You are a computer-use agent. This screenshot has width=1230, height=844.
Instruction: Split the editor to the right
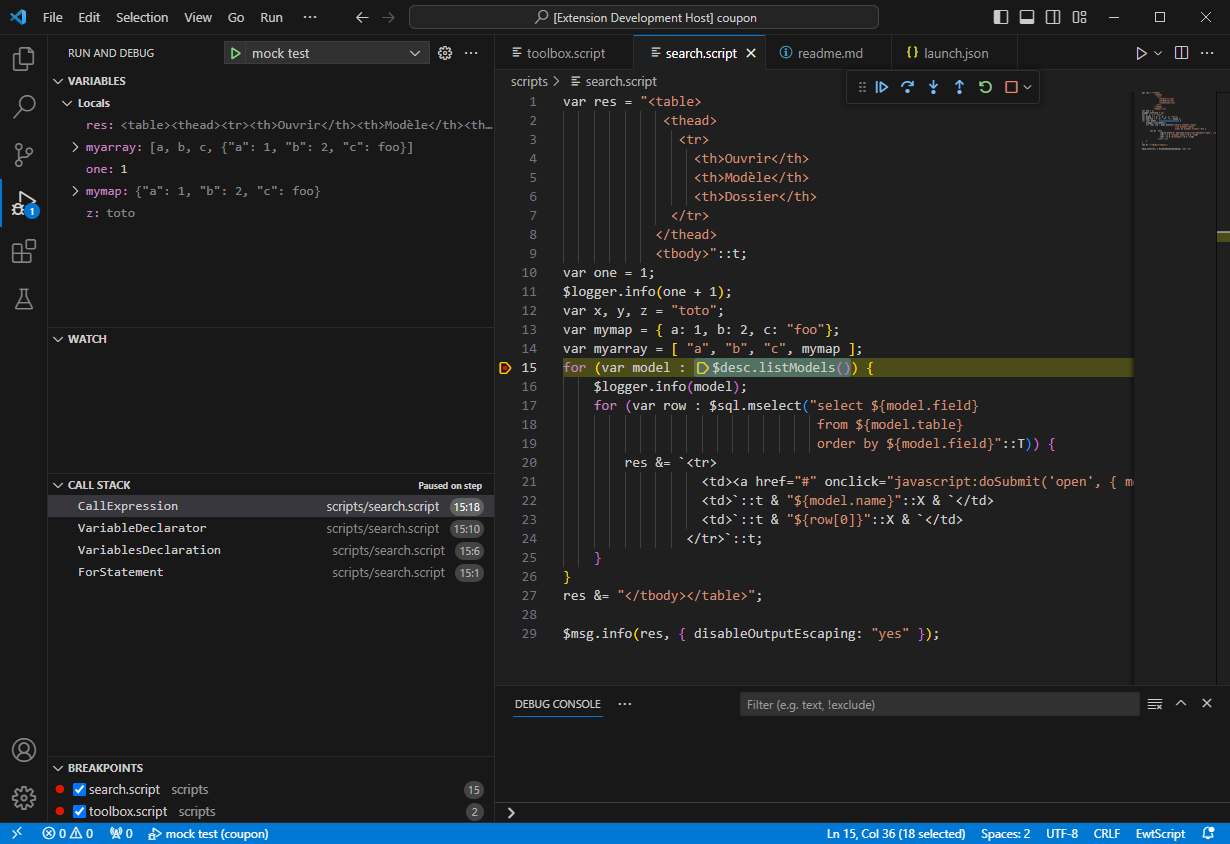point(1181,53)
